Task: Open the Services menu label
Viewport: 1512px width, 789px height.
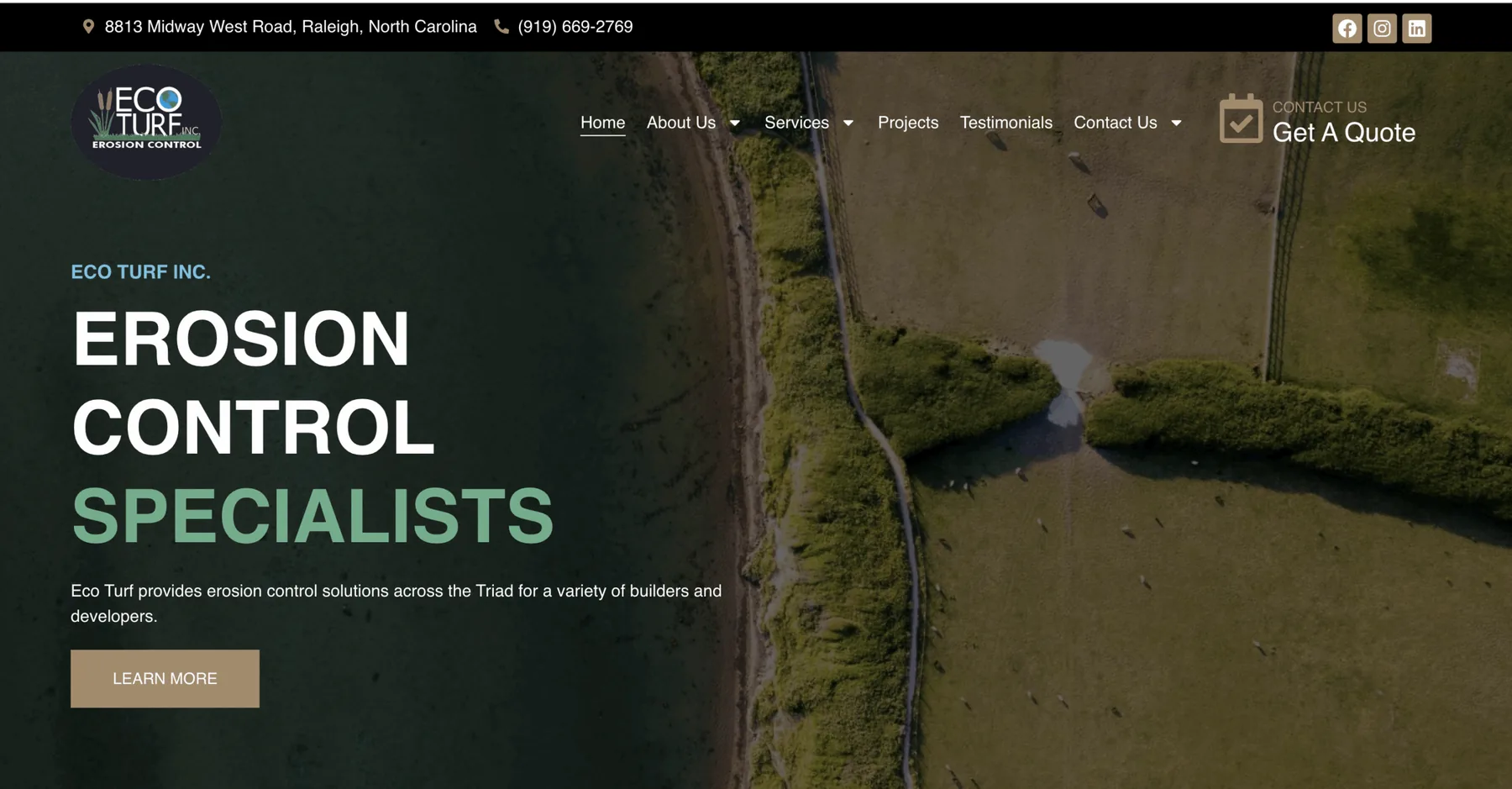Action: 796,123
